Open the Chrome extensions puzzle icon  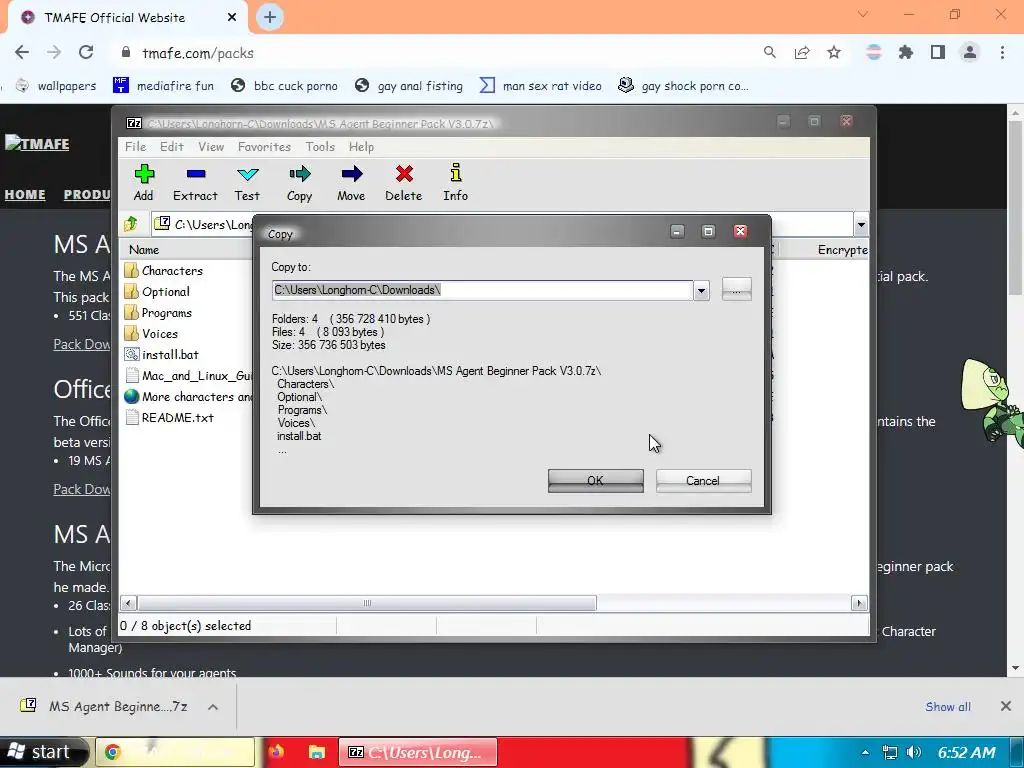click(906, 52)
